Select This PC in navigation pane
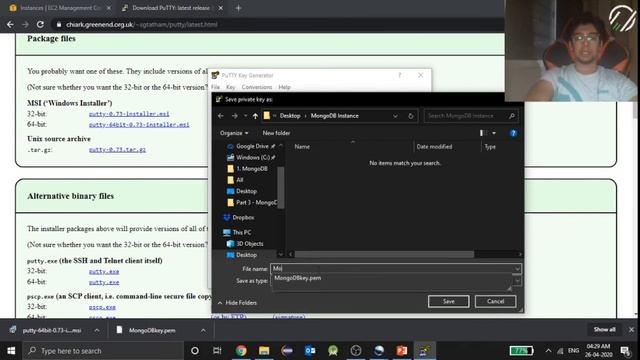The width and height of the screenshot is (640, 360). tap(237, 232)
